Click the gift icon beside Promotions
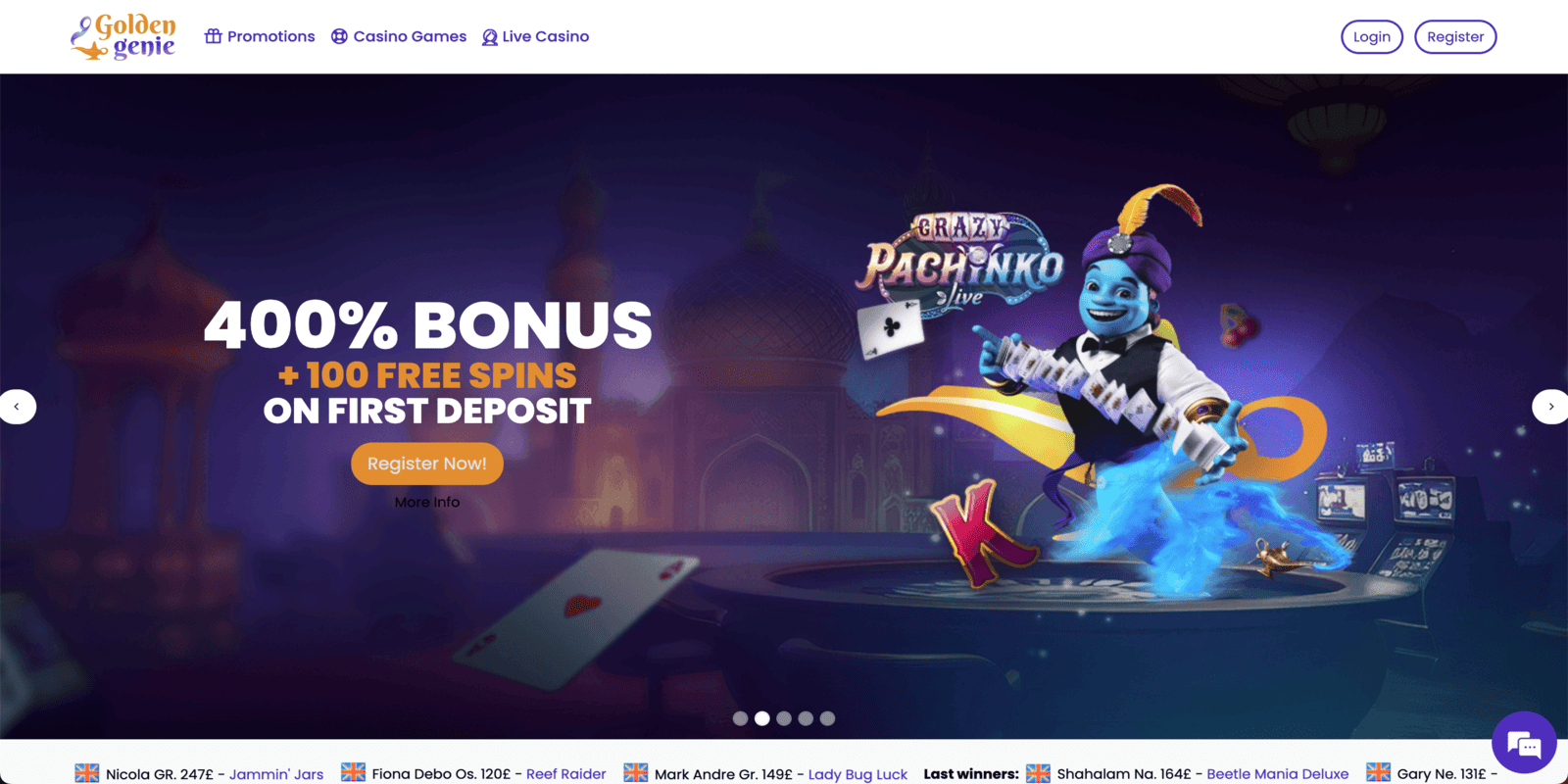The width and height of the screenshot is (1568, 784). (x=213, y=36)
